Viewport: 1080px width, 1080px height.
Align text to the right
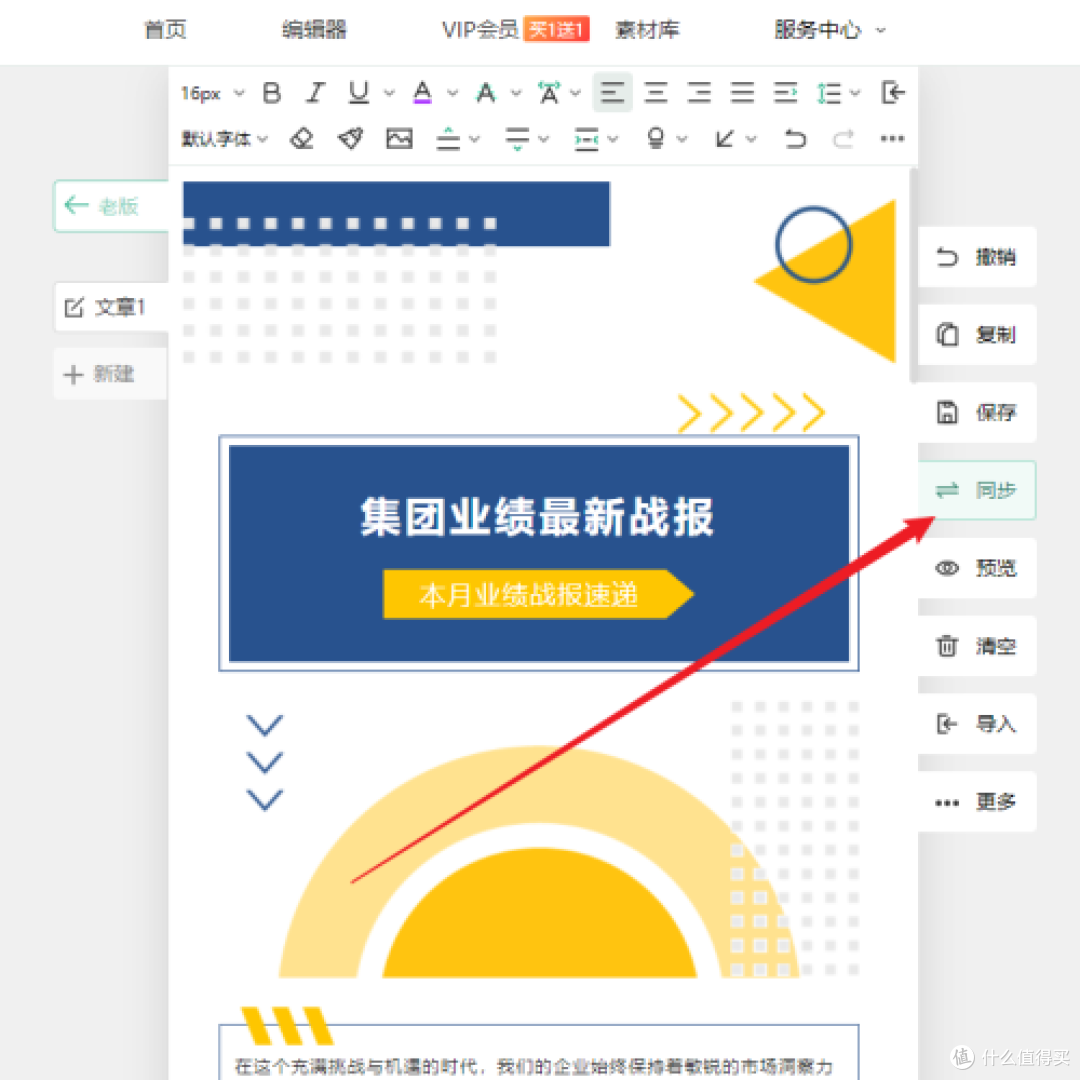[699, 92]
